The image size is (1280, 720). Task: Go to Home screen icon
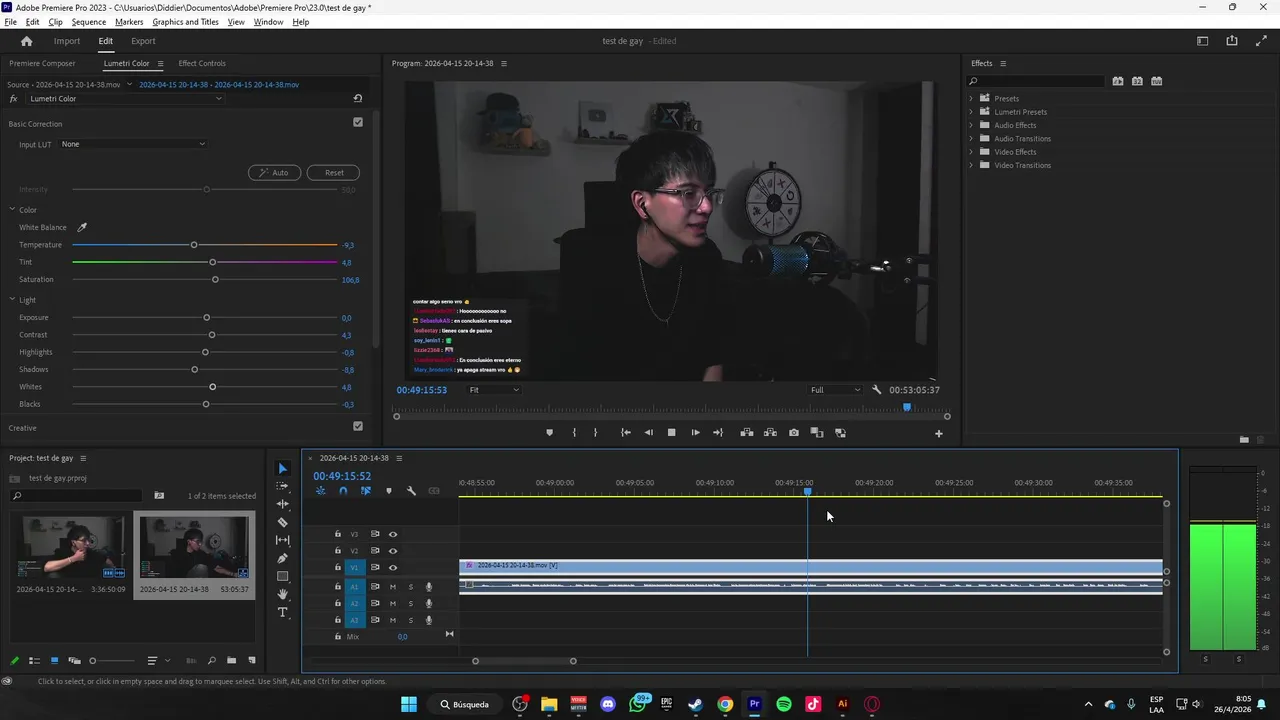click(26, 41)
